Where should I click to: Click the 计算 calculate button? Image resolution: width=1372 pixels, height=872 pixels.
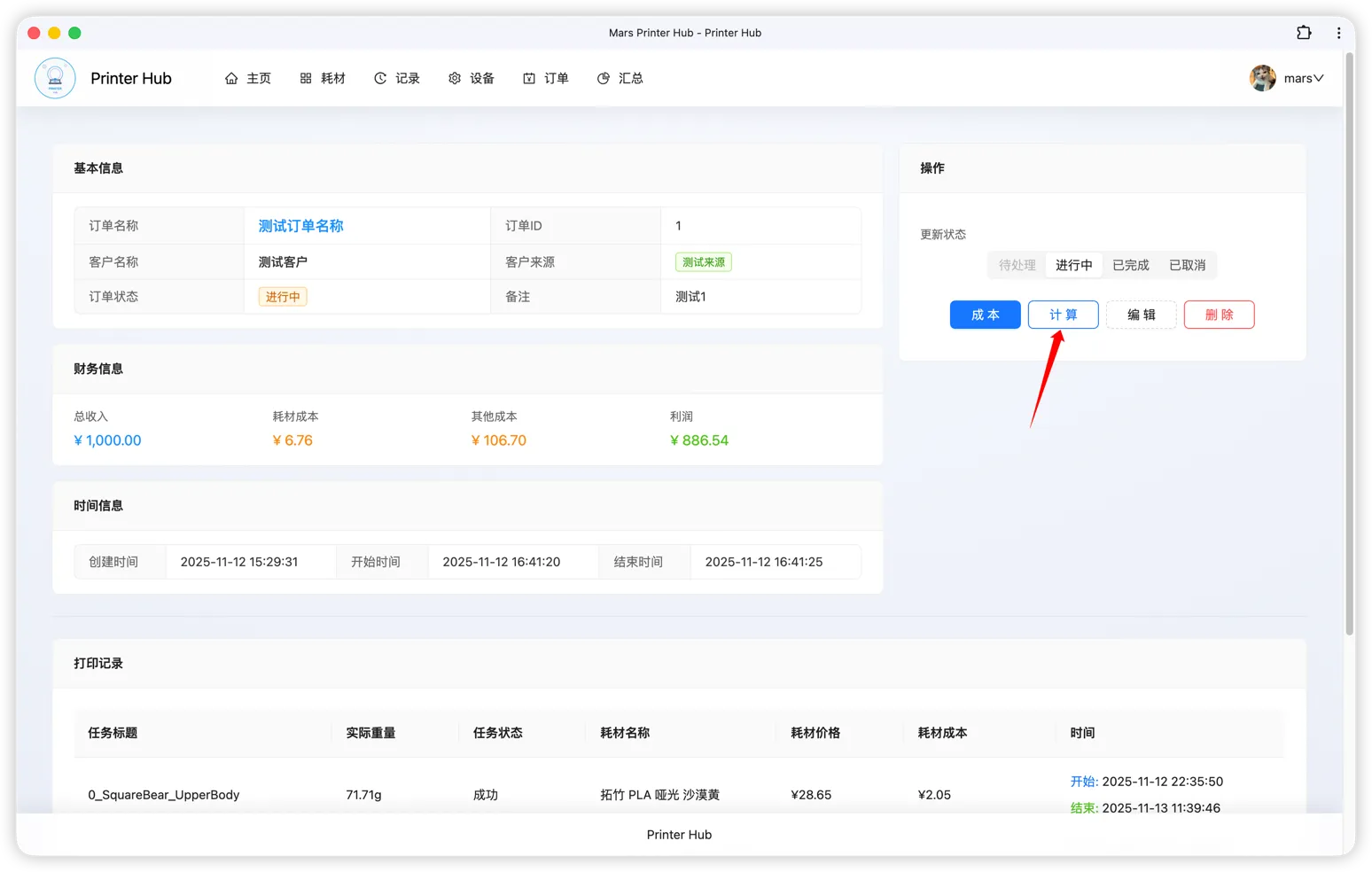(x=1063, y=315)
